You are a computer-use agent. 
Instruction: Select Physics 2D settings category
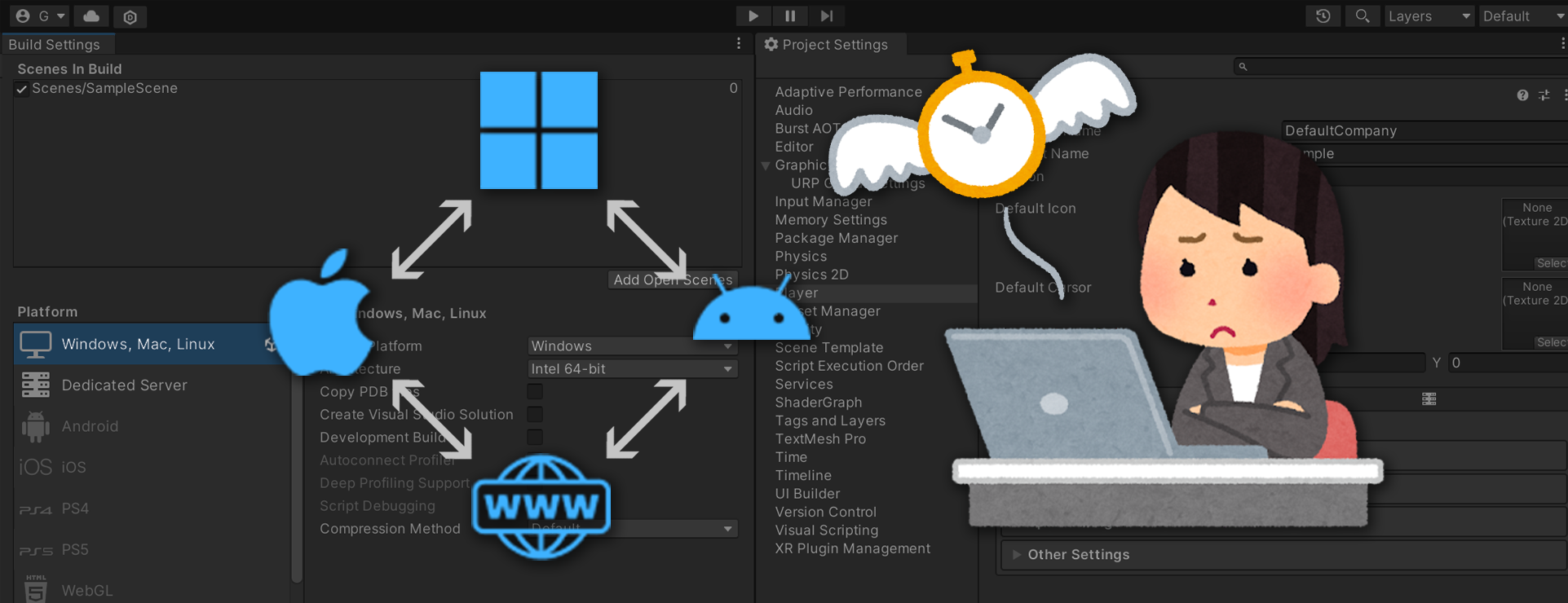811,275
